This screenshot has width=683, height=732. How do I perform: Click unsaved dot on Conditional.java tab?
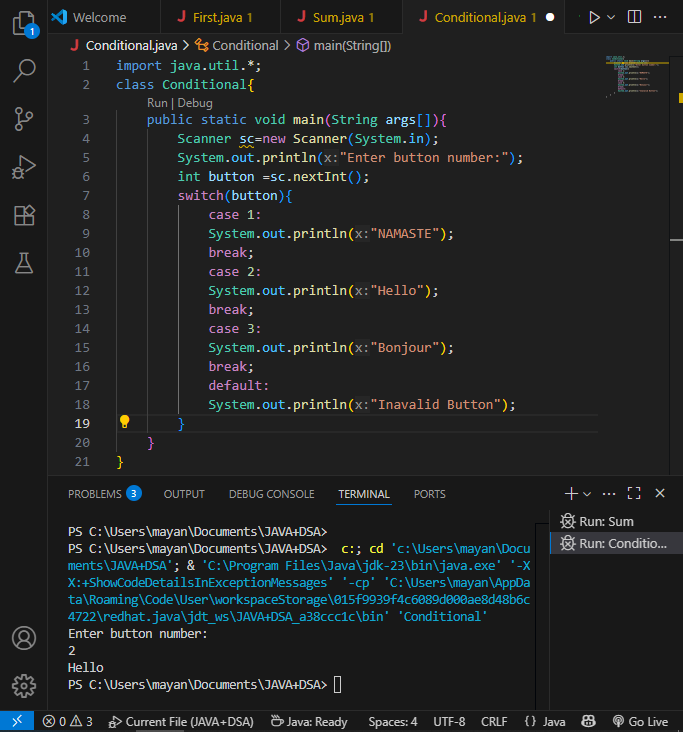click(x=550, y=17)
